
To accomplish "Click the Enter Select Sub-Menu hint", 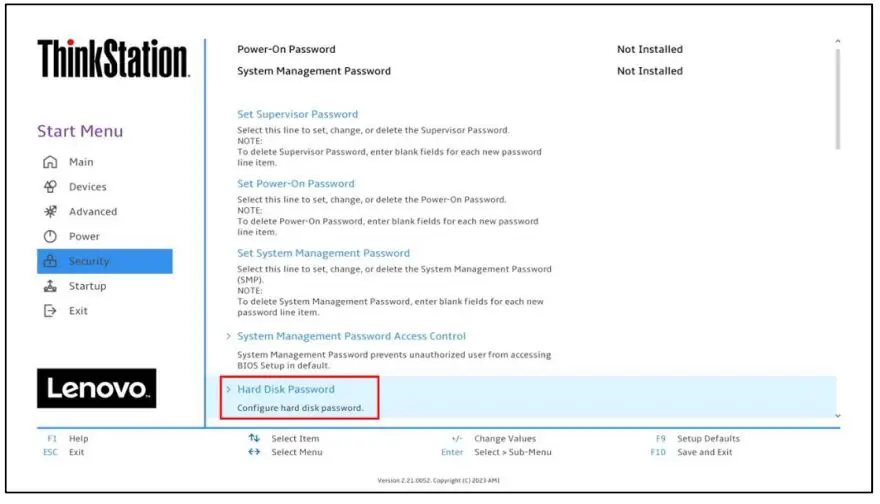I will (x=496, y=452).
